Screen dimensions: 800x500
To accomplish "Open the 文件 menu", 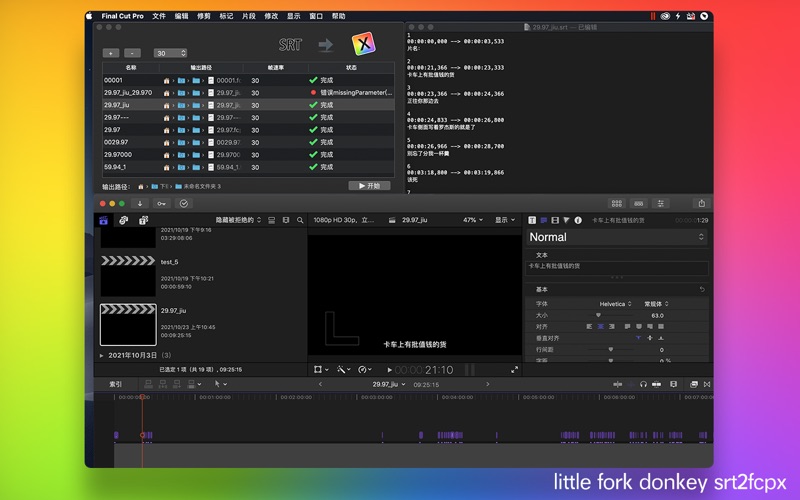I will (159, 16).
